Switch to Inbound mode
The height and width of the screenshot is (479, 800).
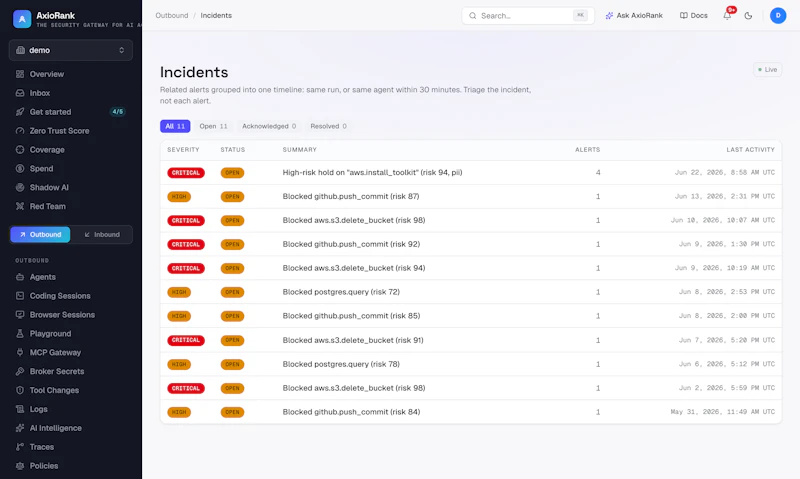point(102,235)
